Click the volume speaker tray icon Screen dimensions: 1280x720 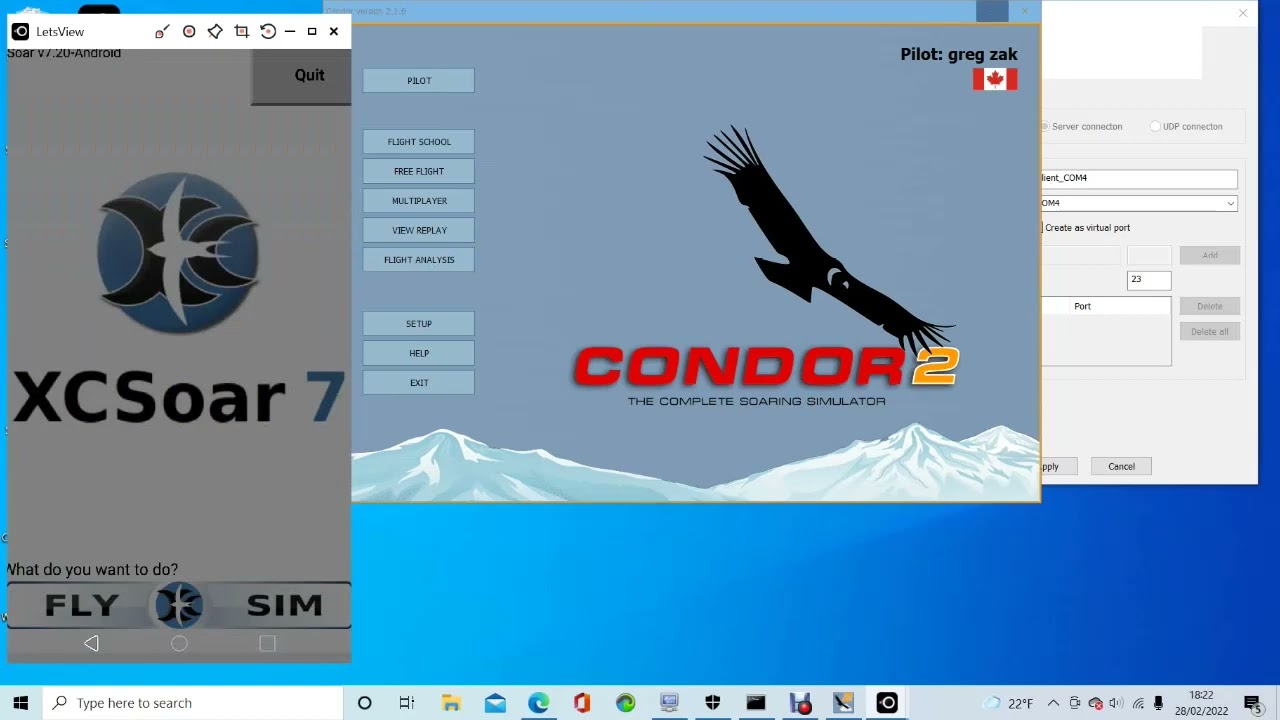point(1116,703)
